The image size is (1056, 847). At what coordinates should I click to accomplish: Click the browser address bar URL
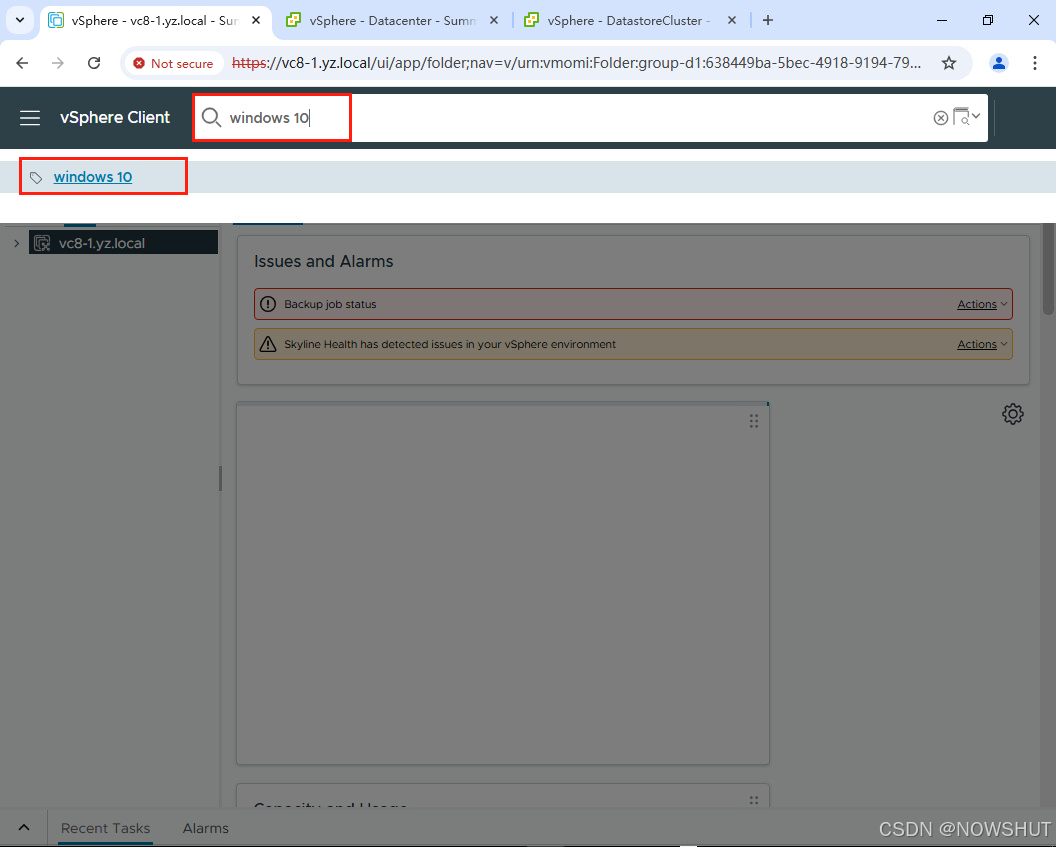(576, 63)
